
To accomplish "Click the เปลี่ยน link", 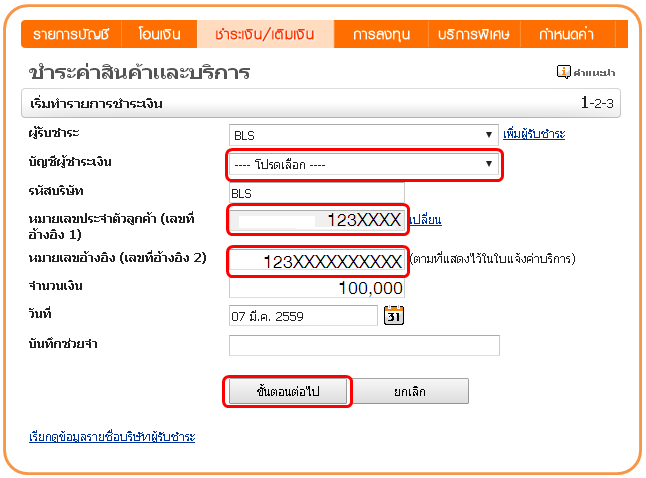I will pyautogui.click(x=426, y=220).
